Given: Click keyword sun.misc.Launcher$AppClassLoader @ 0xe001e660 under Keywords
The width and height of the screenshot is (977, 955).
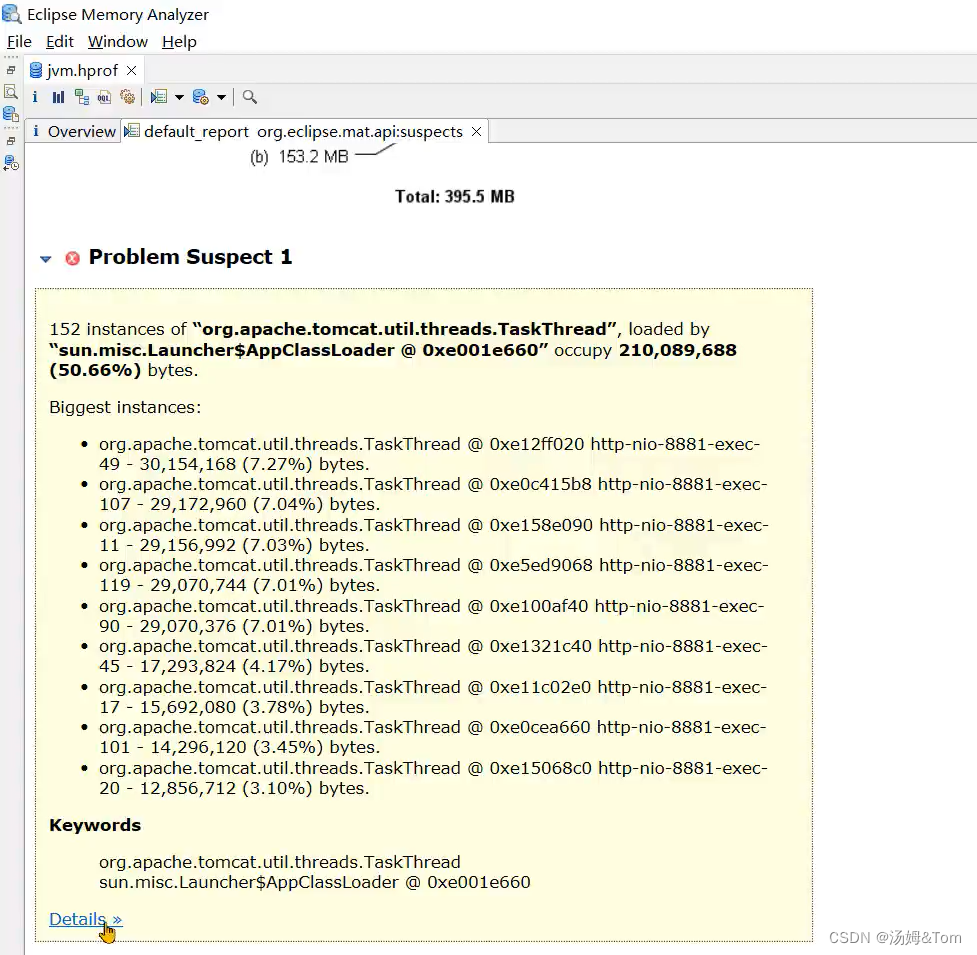Looking at the screenshot, I should pyautogui.click(x=315, y=882).
